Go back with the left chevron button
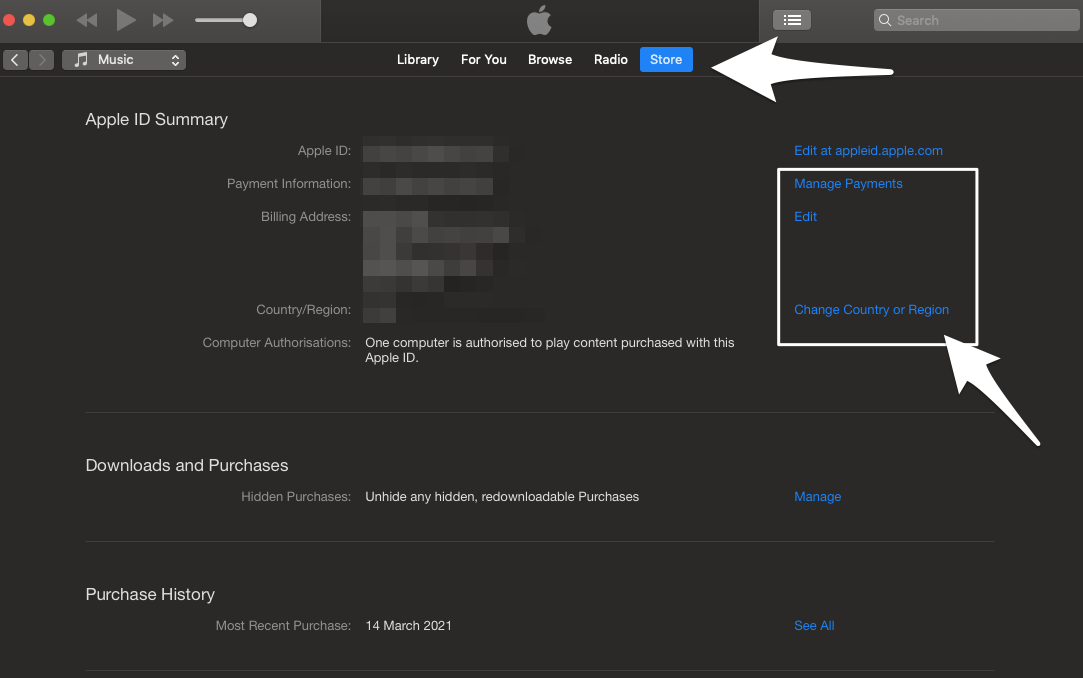The width and height of the screenshot is (1083, 678). coord(15,60)
